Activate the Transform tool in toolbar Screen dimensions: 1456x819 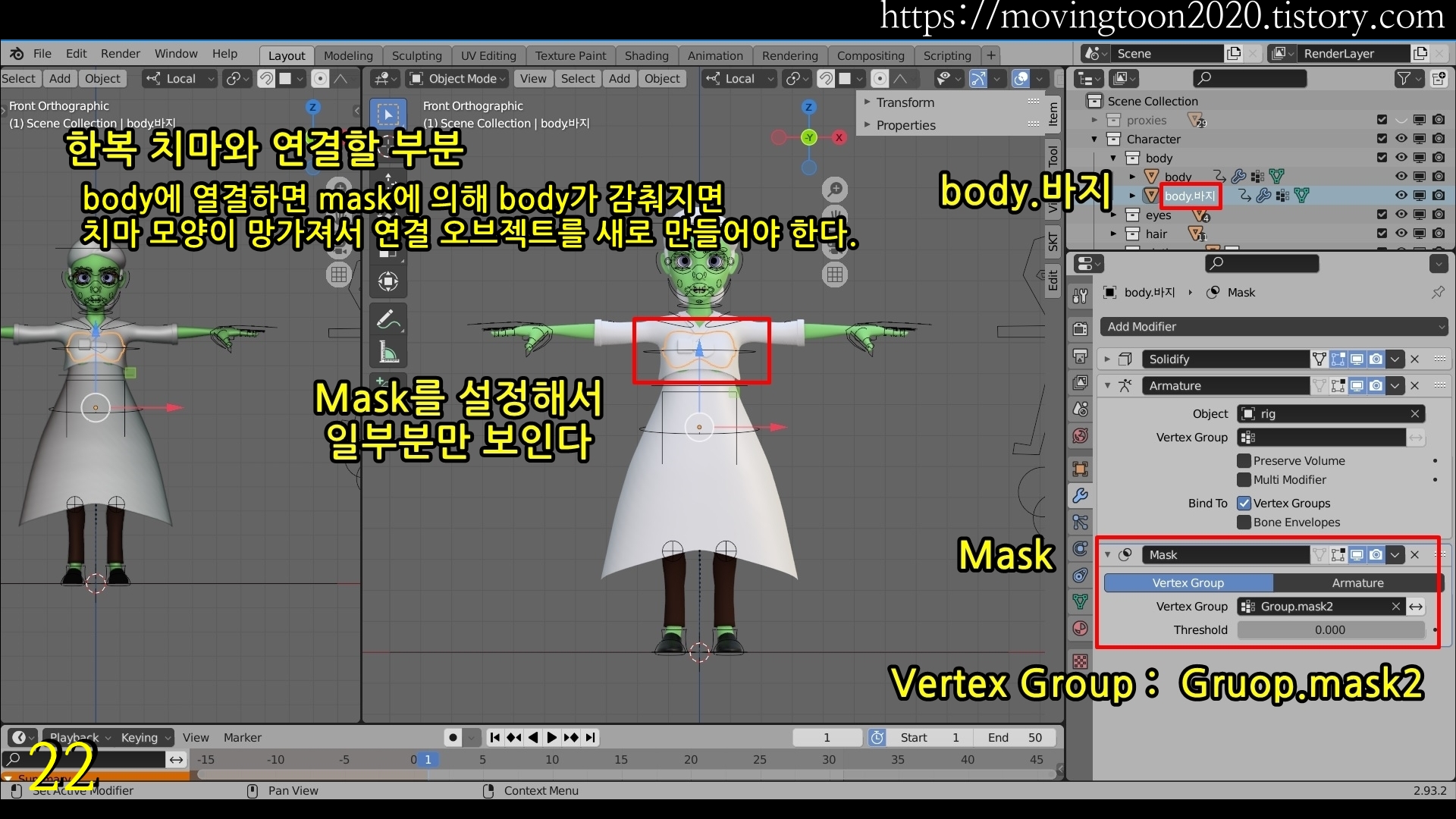pyautogui.click(x=388, y=281)
